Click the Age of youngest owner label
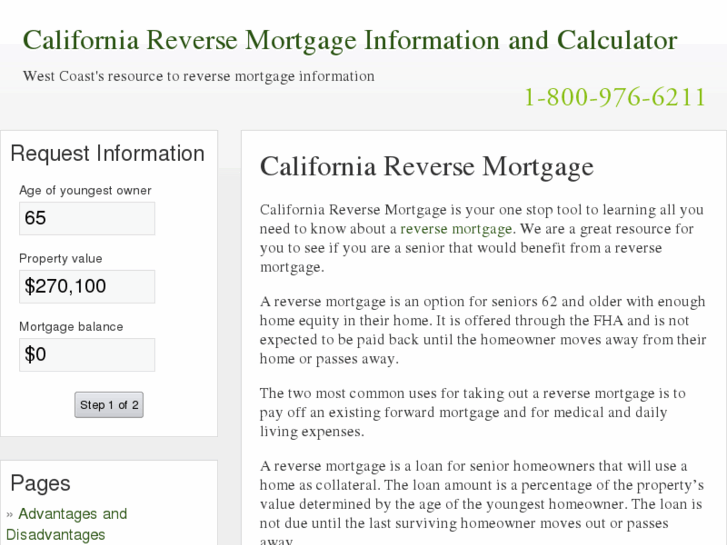 pos(85,190)
